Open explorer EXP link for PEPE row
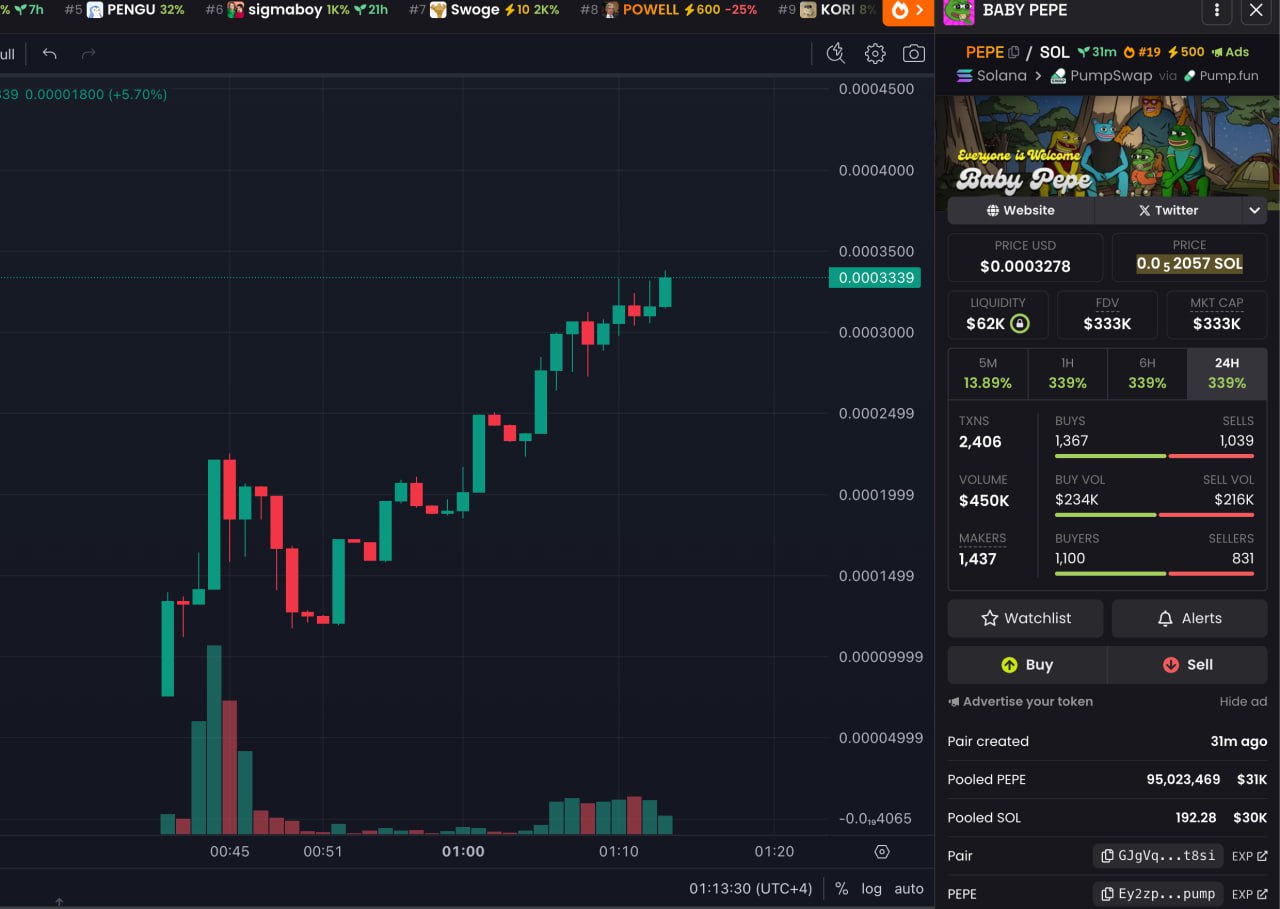Image resolution: width=1280 pixels, height=909 pixels. click(1249, 894)
